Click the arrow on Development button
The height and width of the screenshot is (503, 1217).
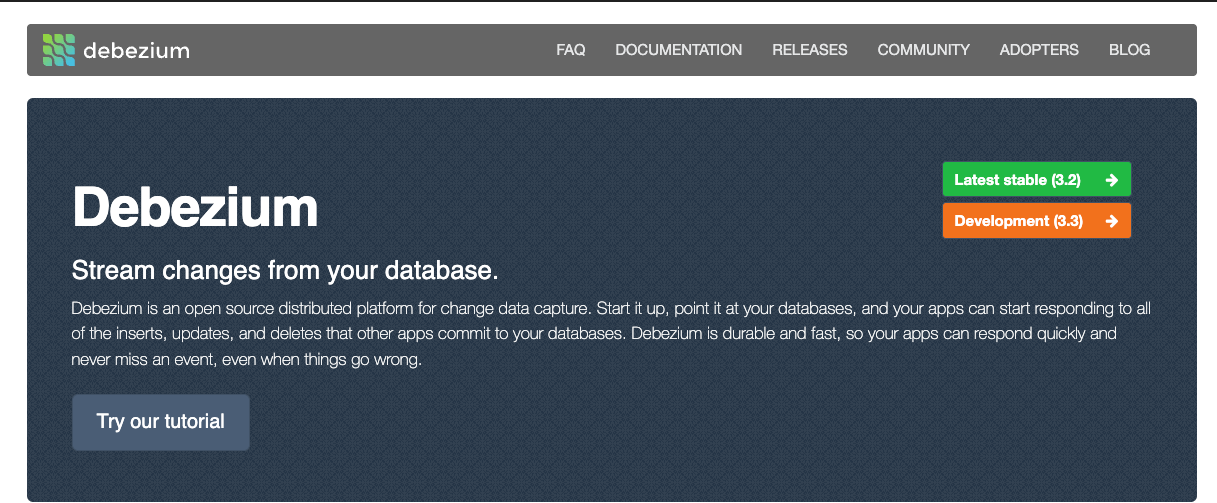(x=1111, y=221)
